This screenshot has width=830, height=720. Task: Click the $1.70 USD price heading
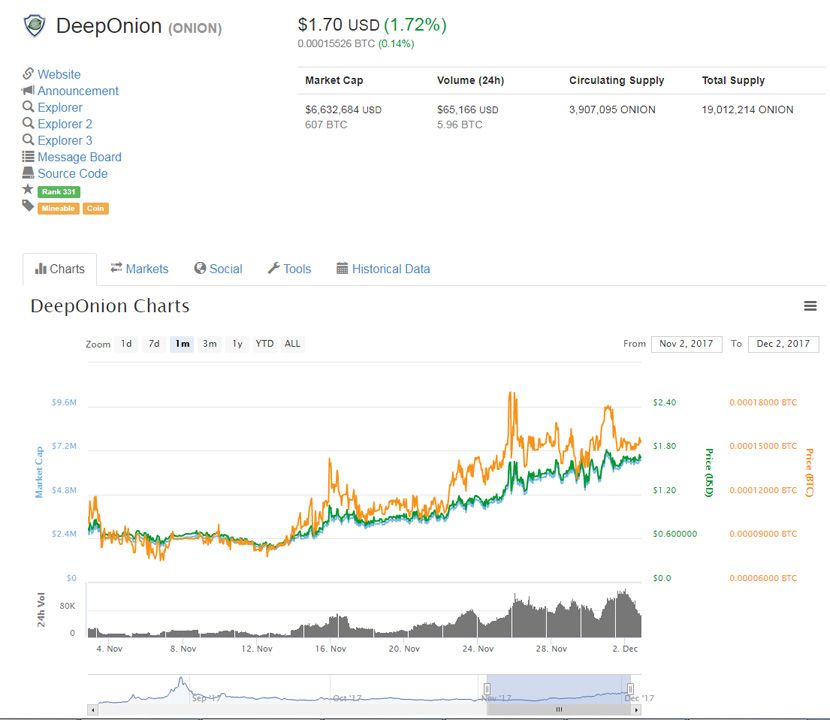[339, 24]
